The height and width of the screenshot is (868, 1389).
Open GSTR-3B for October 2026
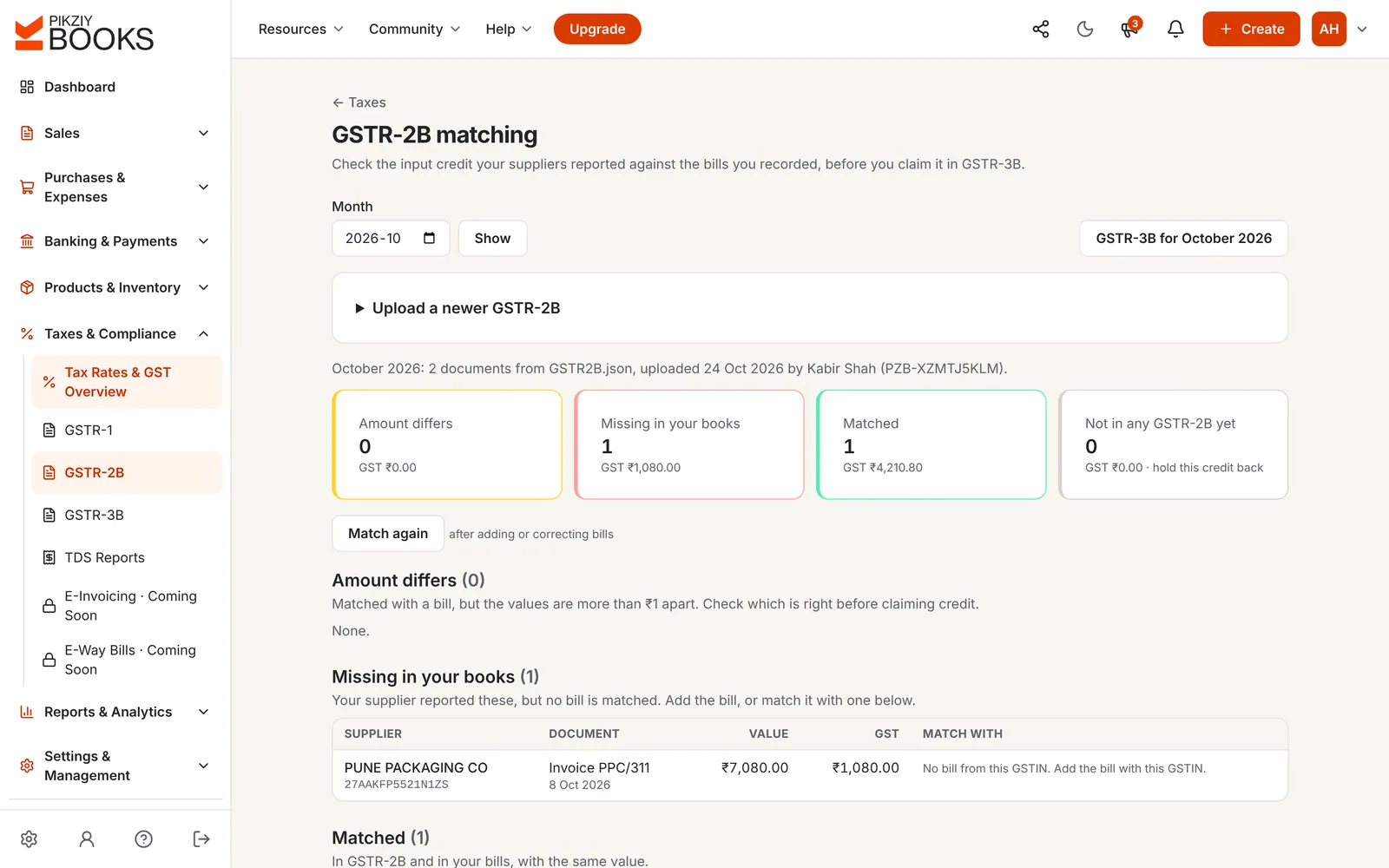(x=1183, y=238)
